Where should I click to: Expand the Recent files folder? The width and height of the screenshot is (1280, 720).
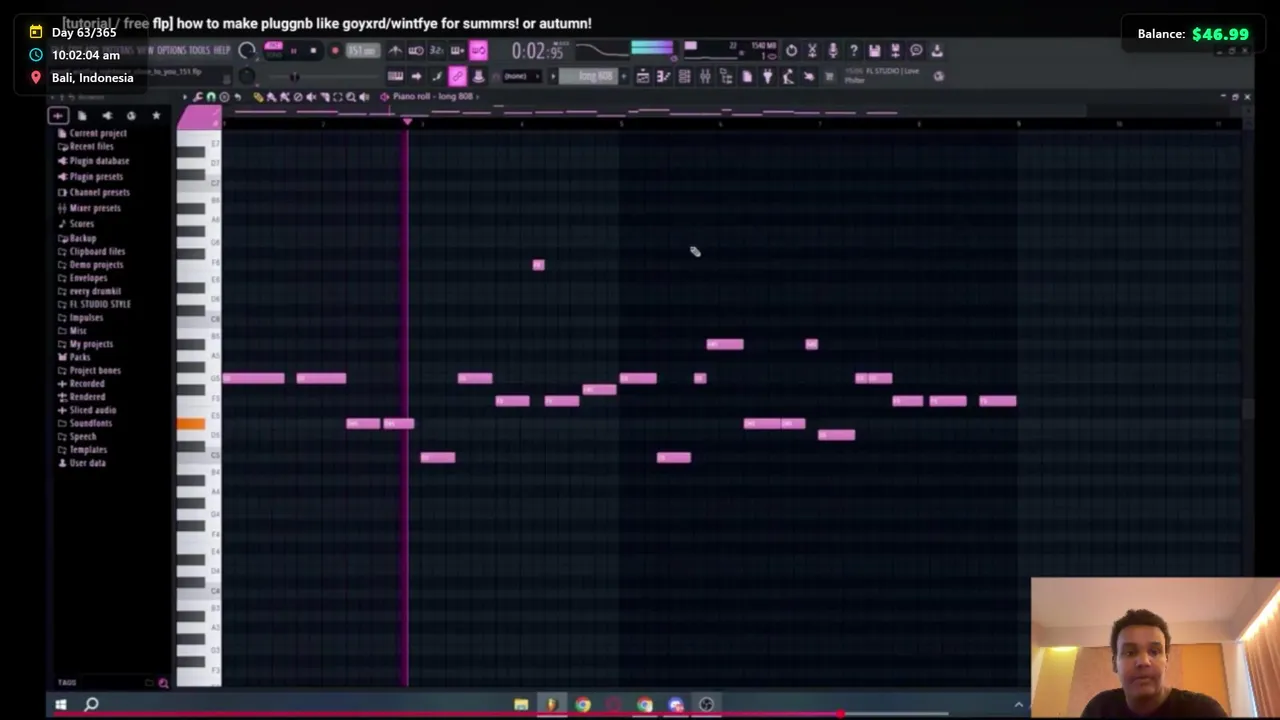click(86, 146)
